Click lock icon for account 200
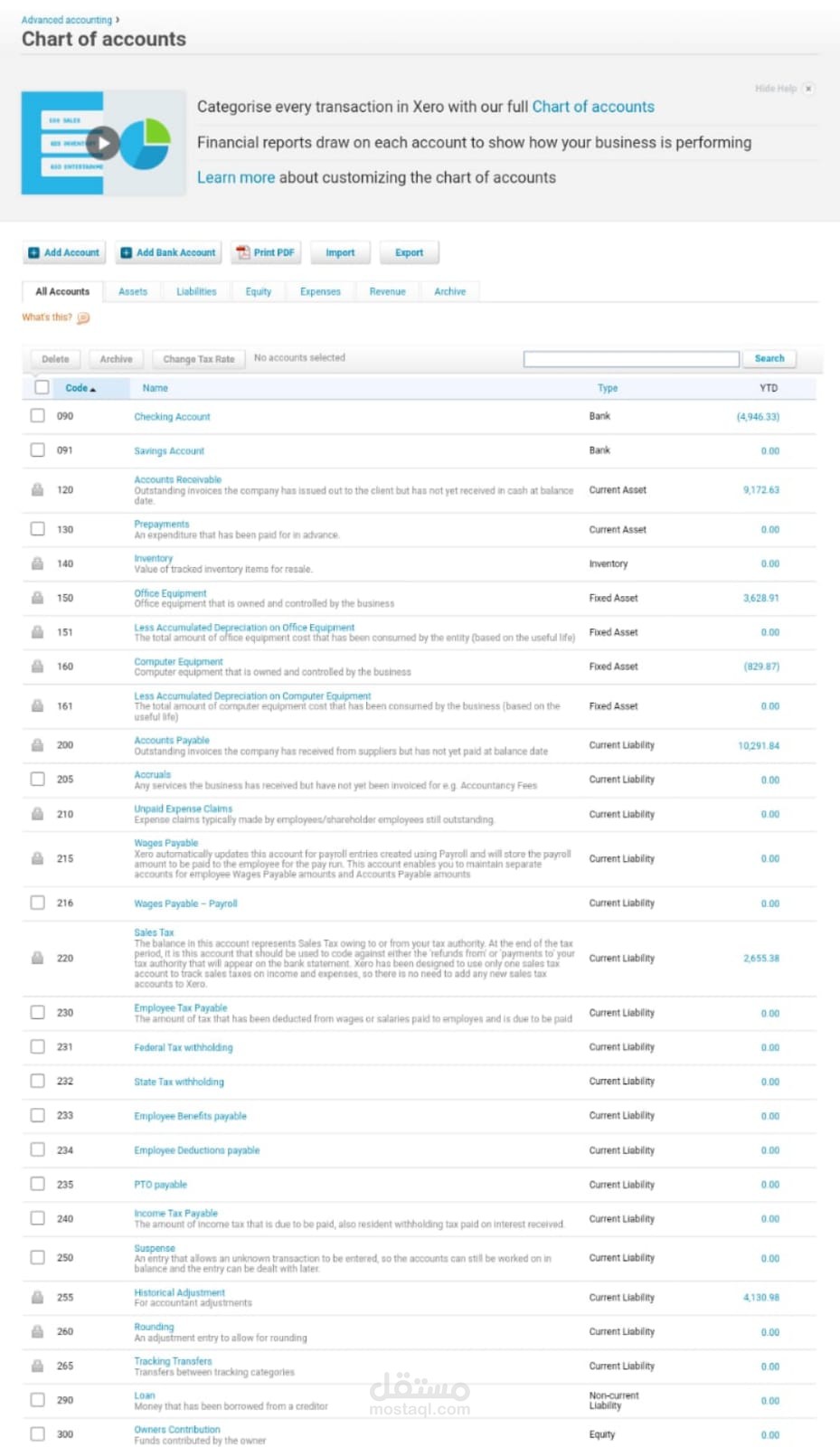840x1447 pixels. point(38,745)
